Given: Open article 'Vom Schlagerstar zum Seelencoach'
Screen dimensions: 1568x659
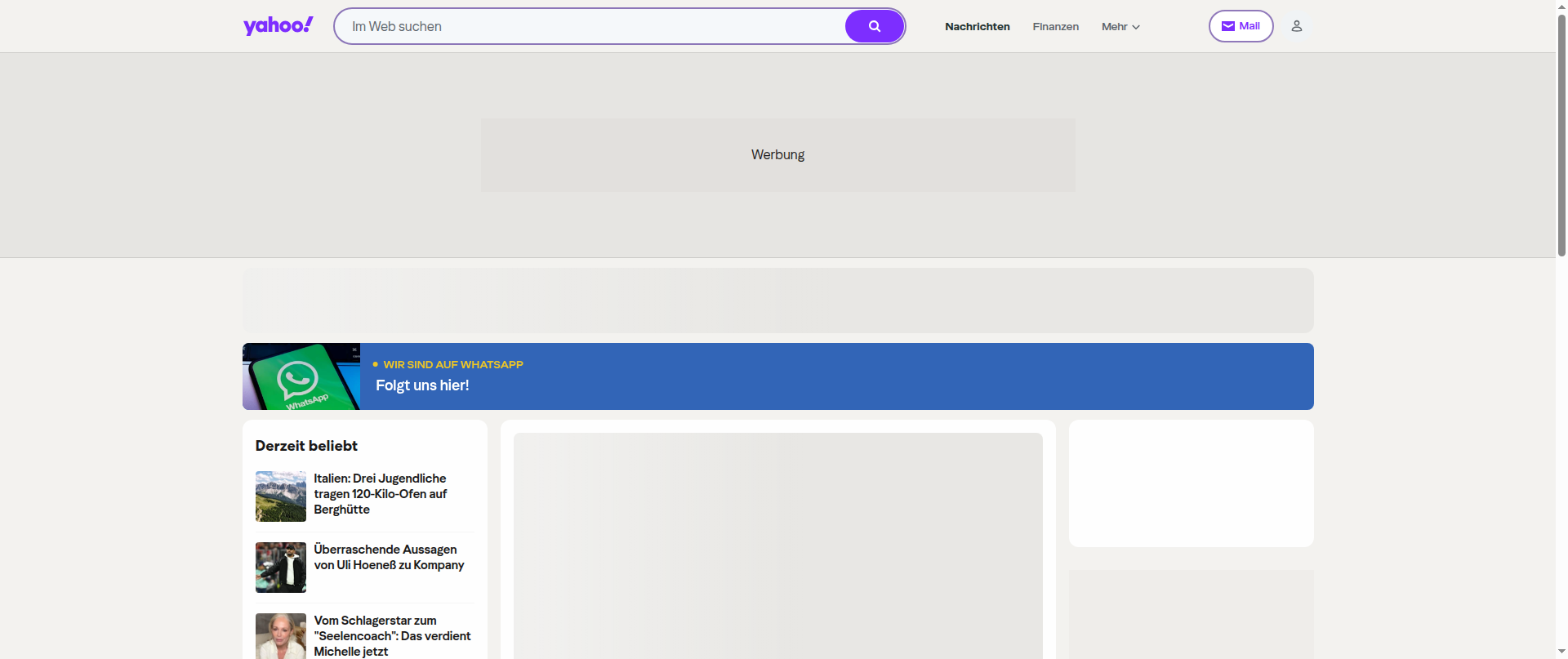Looking at the screenshot, I should pyautogui.click(x=392, y=636).
